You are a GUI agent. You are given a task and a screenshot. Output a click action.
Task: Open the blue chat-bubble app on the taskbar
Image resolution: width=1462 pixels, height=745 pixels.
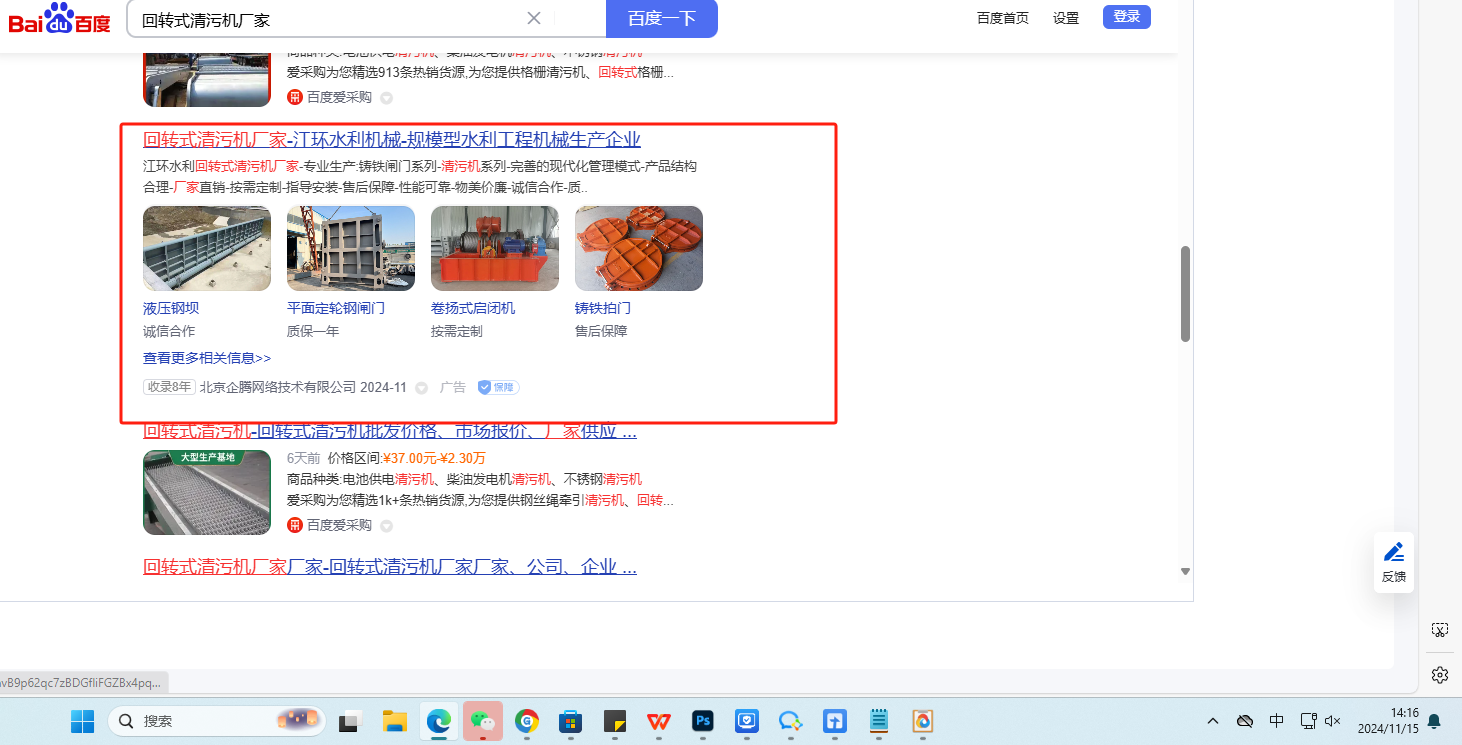click(791, 721)
